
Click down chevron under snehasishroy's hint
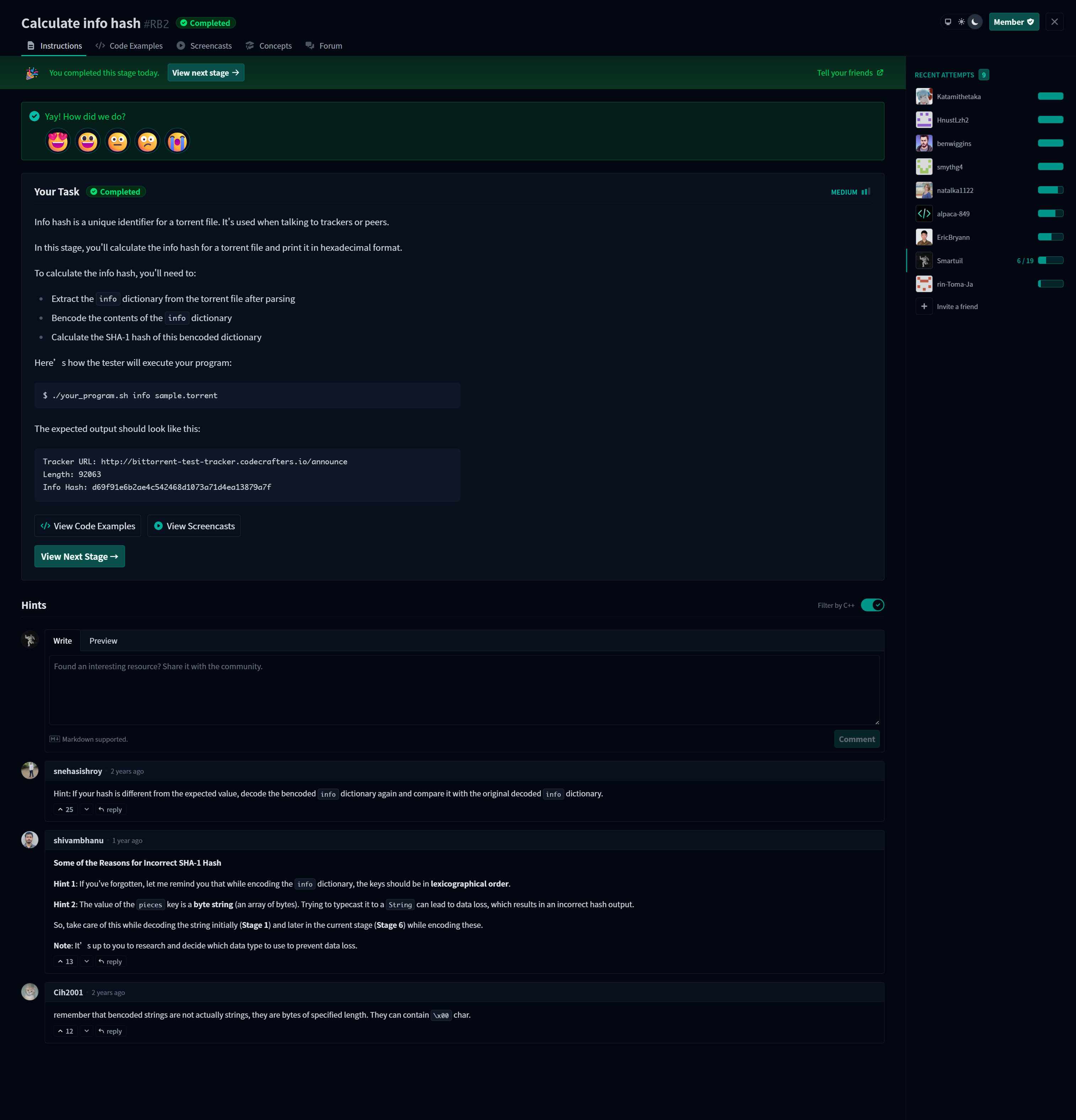coord(86,810)
